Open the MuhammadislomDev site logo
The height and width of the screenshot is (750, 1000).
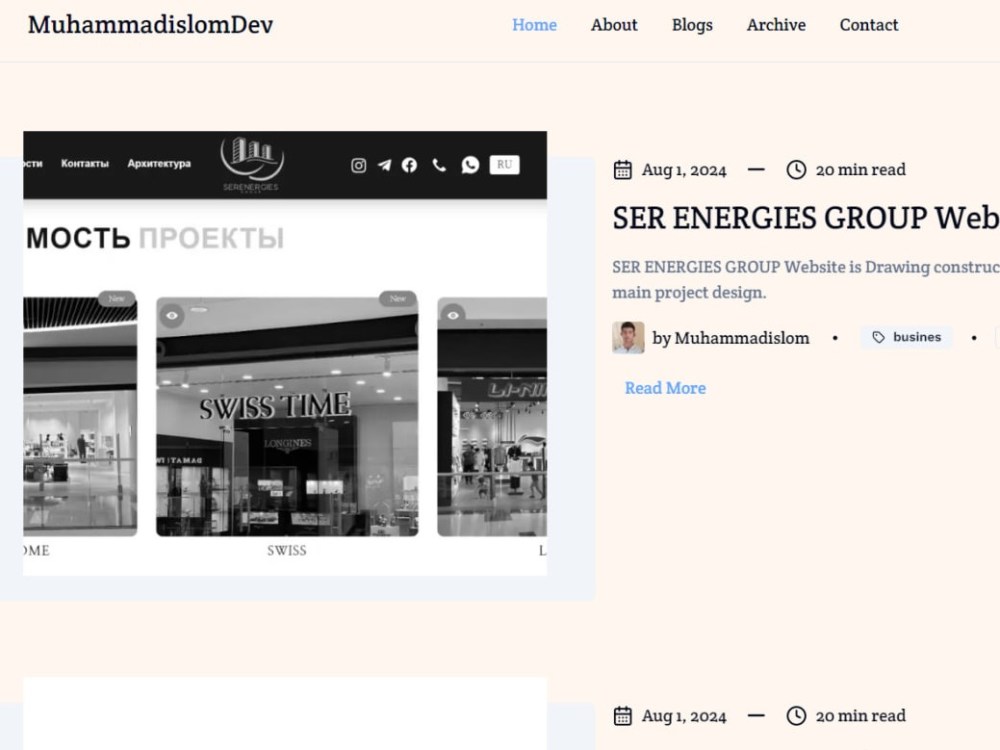click(x=151, y=25)
